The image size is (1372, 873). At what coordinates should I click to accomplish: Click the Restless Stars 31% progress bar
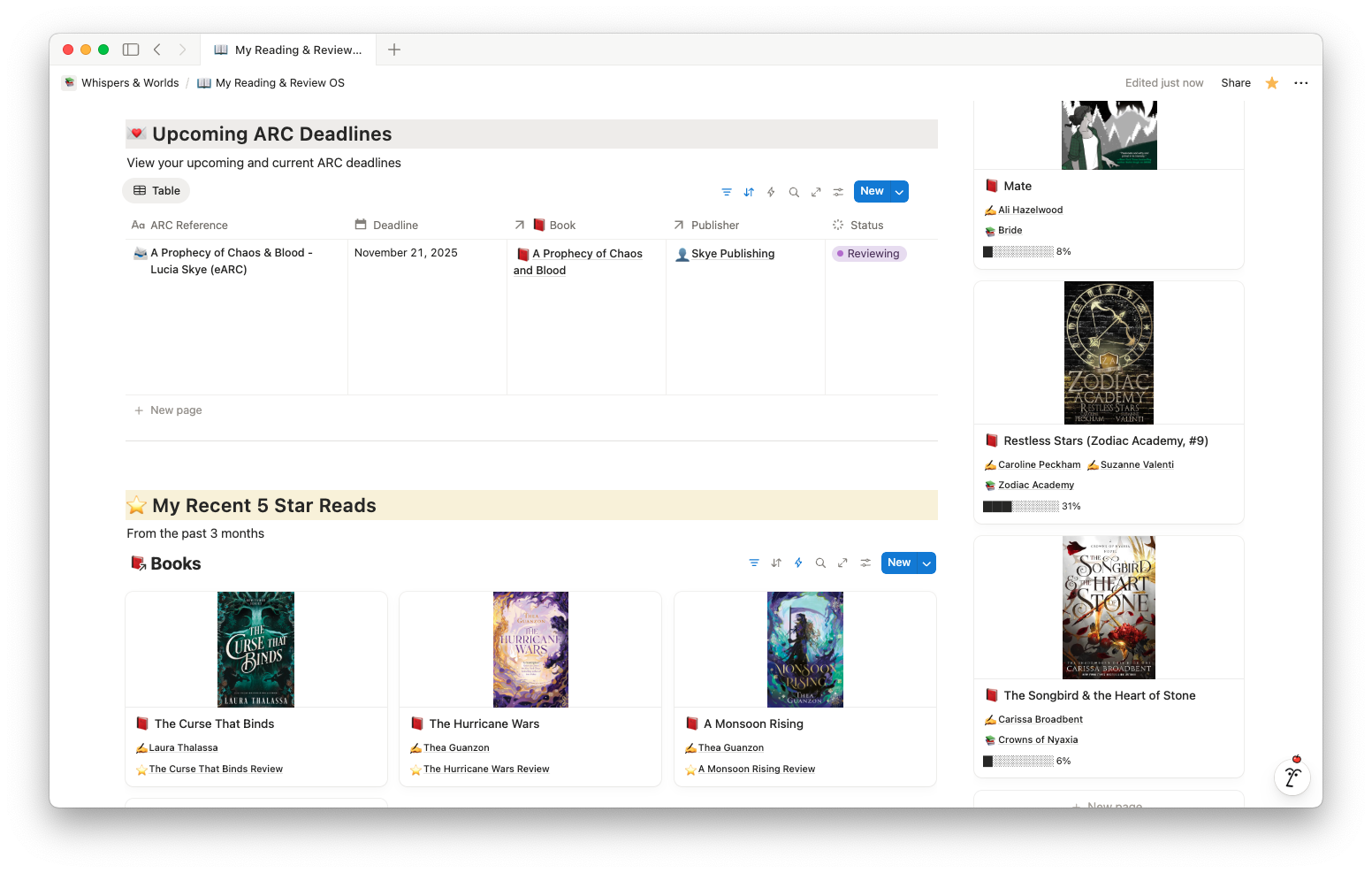(x=1021, y=507)
